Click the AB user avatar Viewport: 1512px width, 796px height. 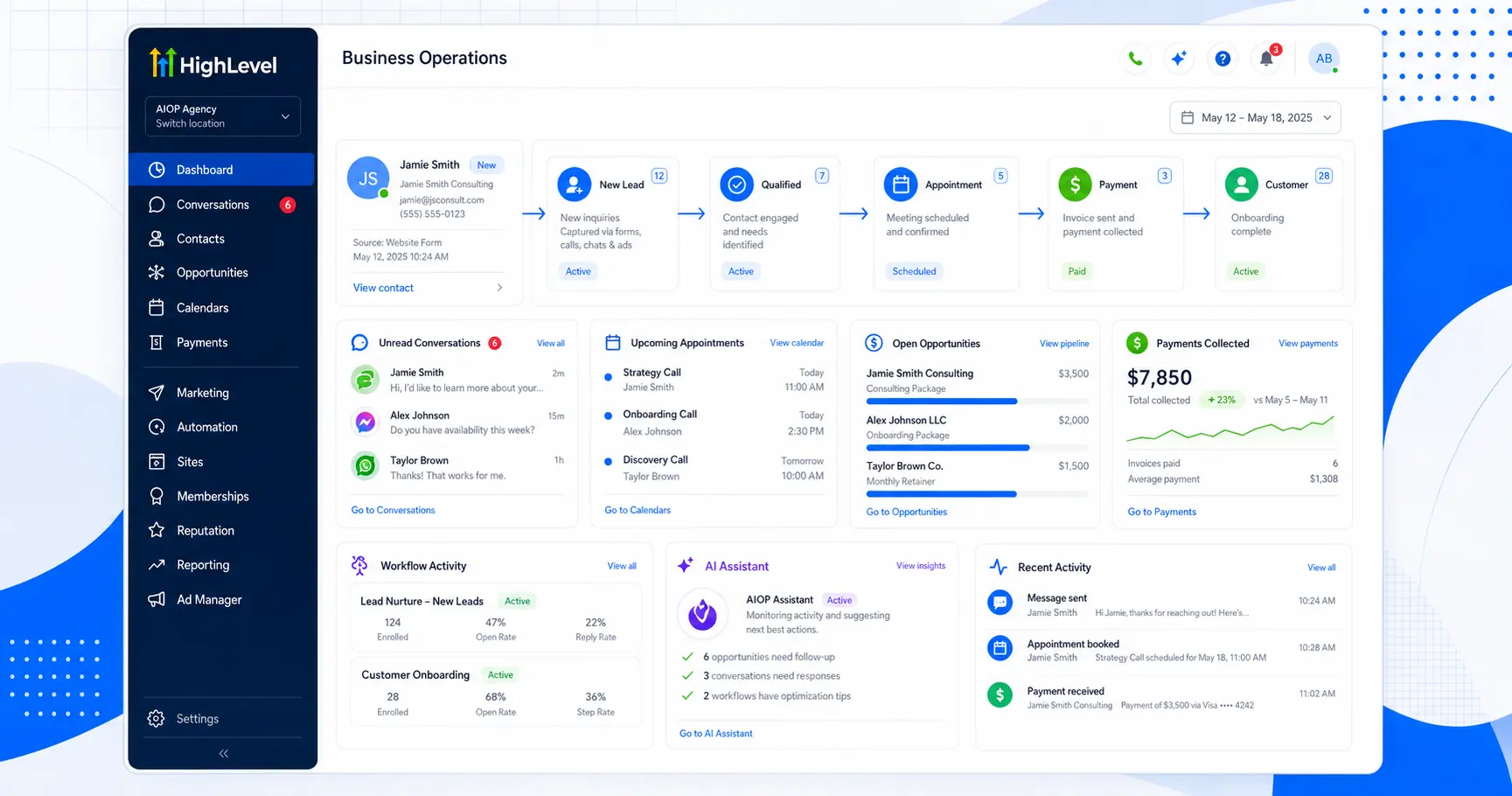pyautogui.click(x=1324, y=59)
